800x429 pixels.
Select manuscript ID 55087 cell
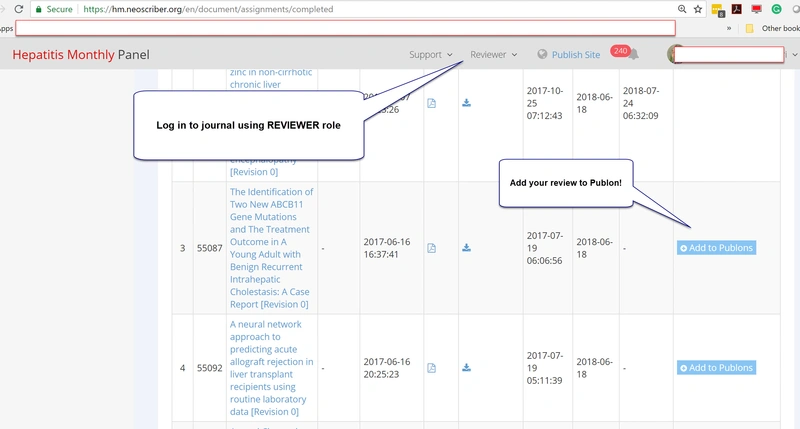(210, 248)
